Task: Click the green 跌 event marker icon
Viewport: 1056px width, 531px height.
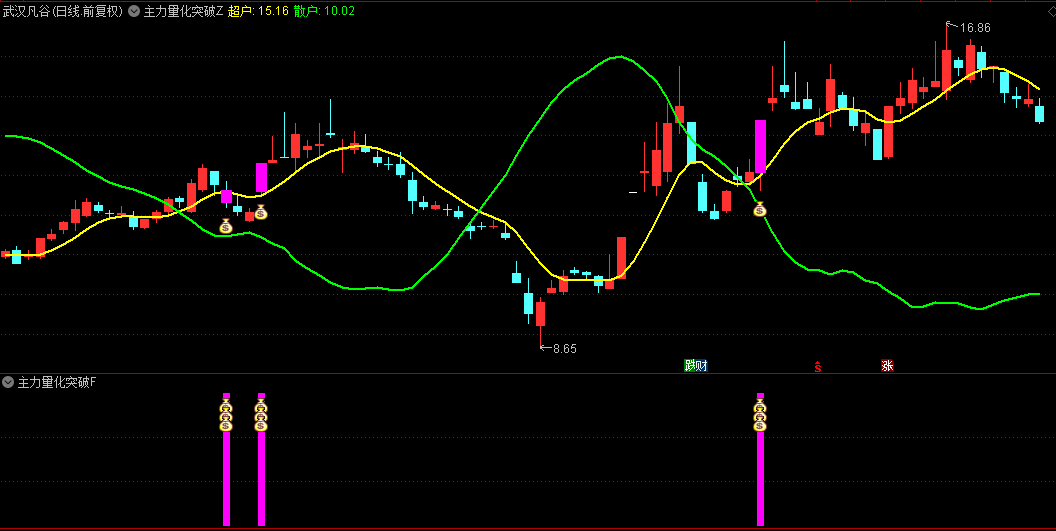Action: point(690,366)
